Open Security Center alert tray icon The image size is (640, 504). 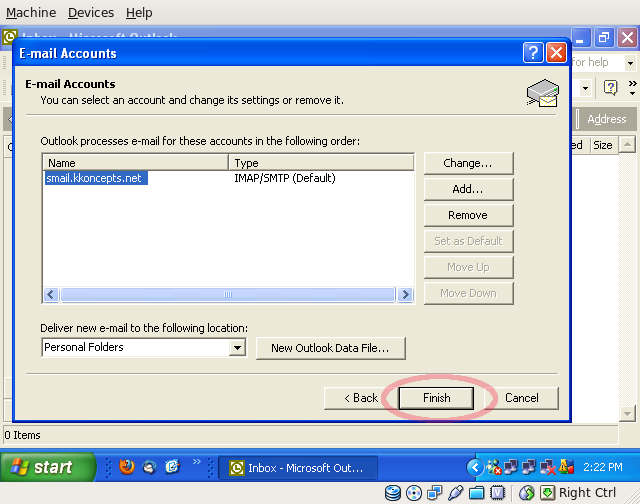point(567,467)
